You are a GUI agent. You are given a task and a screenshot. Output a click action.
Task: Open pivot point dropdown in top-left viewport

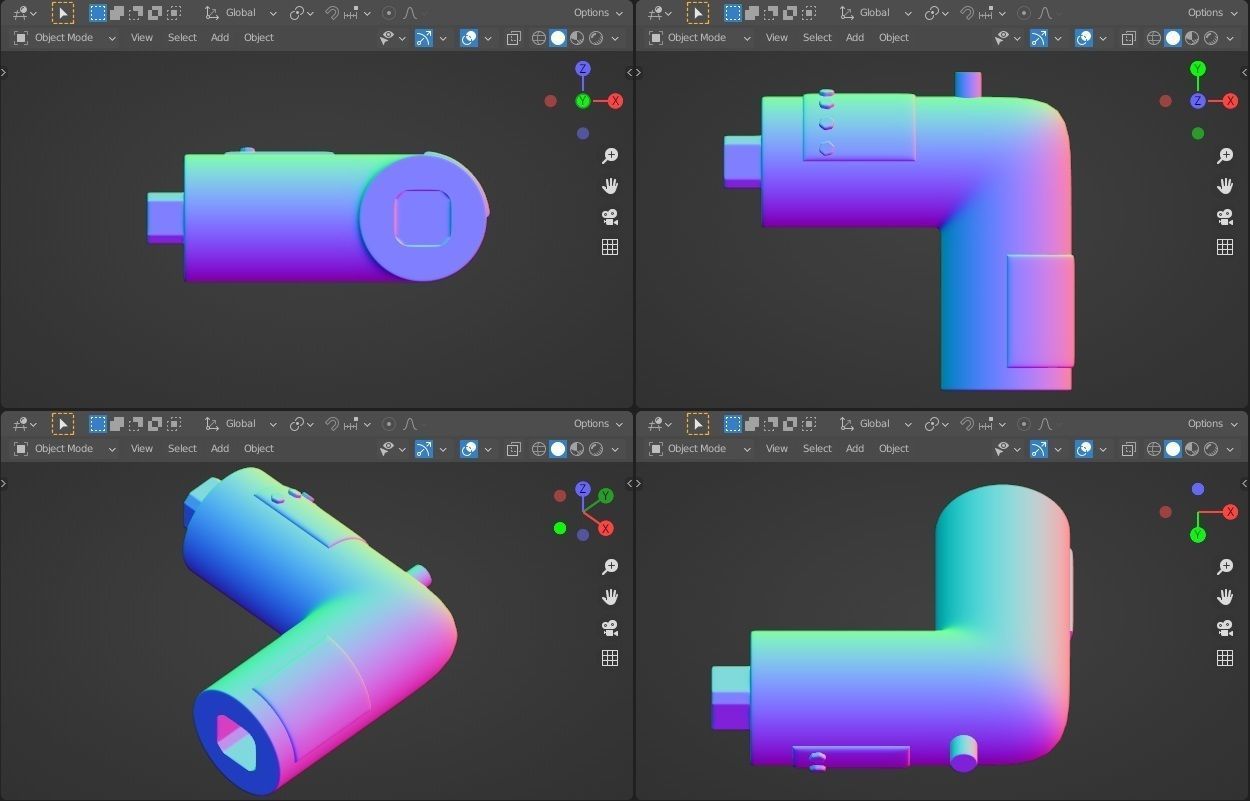[301, 13]
